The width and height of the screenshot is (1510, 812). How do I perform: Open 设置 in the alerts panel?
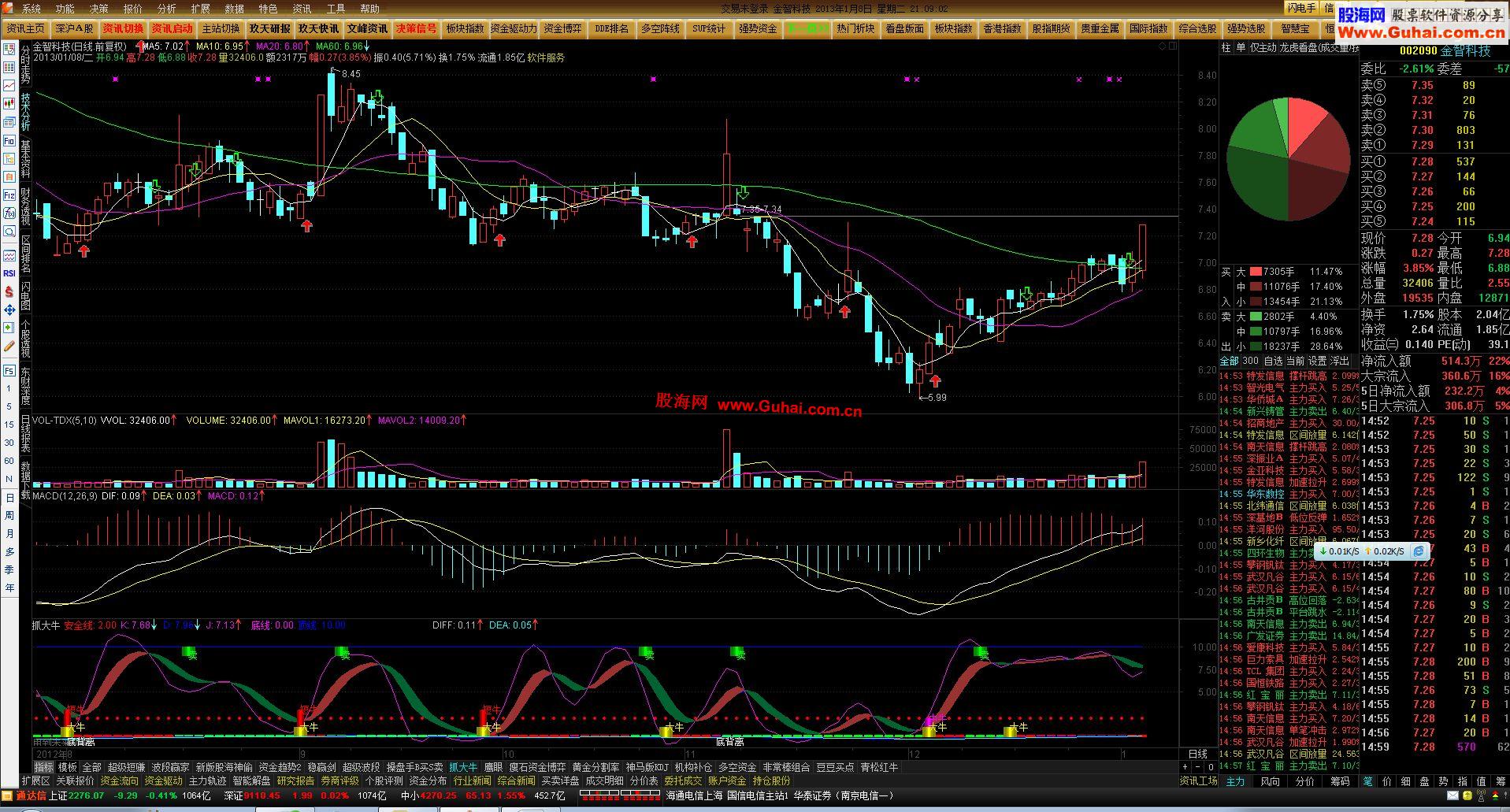pyautogui.click(x=1317, y=361)
